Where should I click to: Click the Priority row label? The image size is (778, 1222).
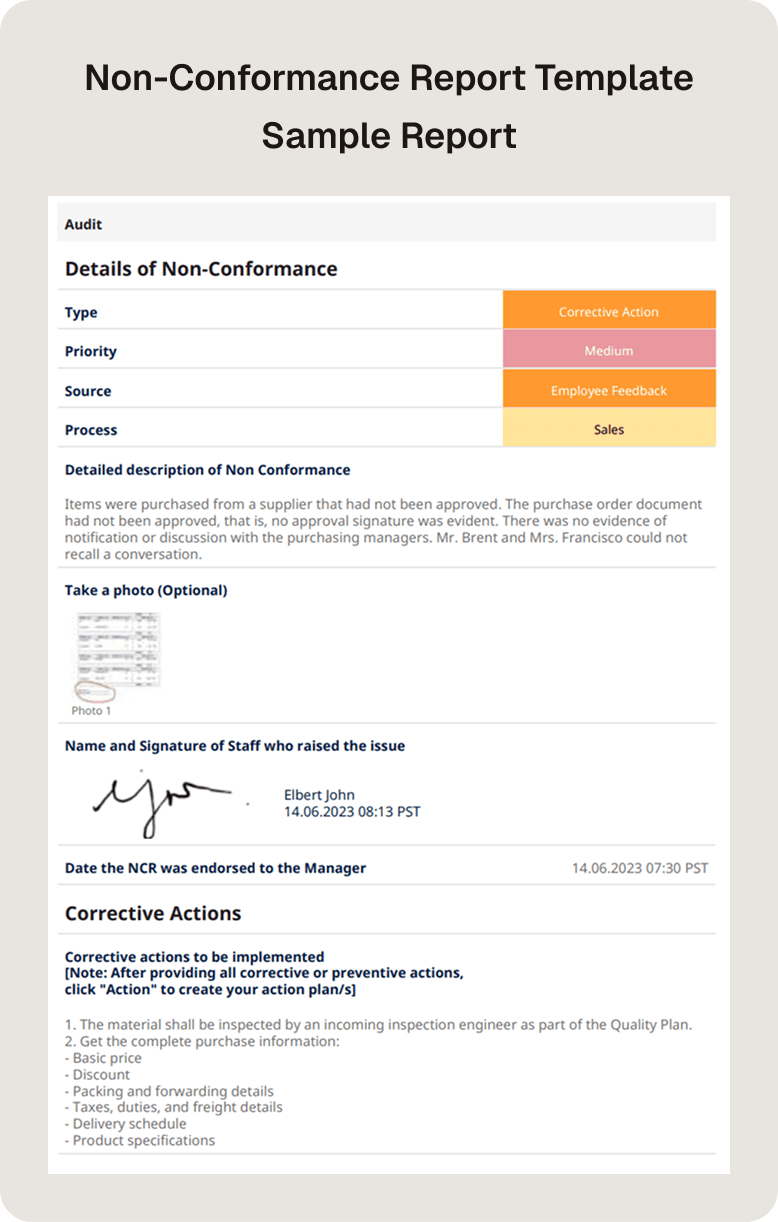coord(91,351)
